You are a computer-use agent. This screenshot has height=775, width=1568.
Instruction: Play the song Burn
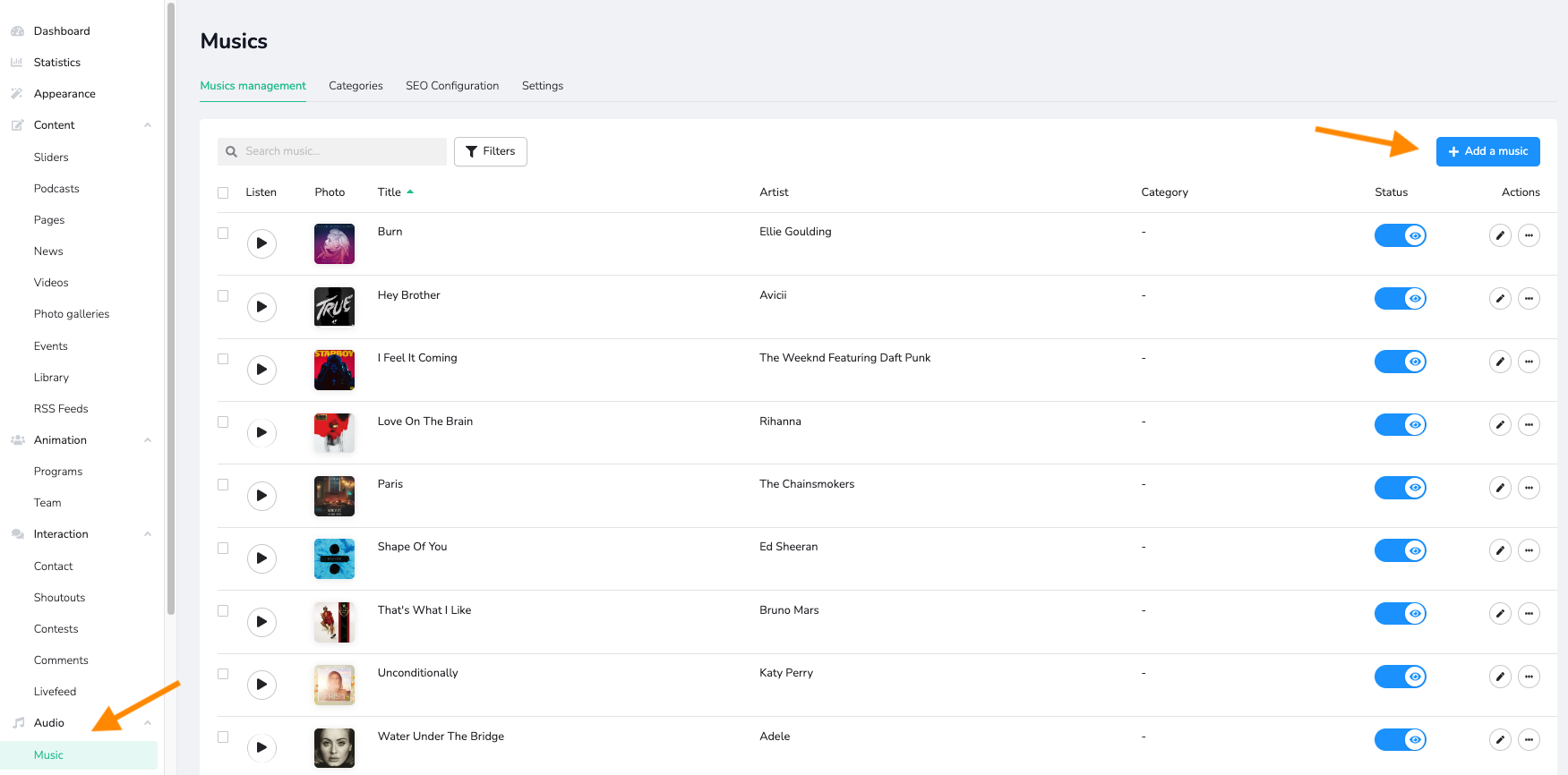(x=261, y=243)
